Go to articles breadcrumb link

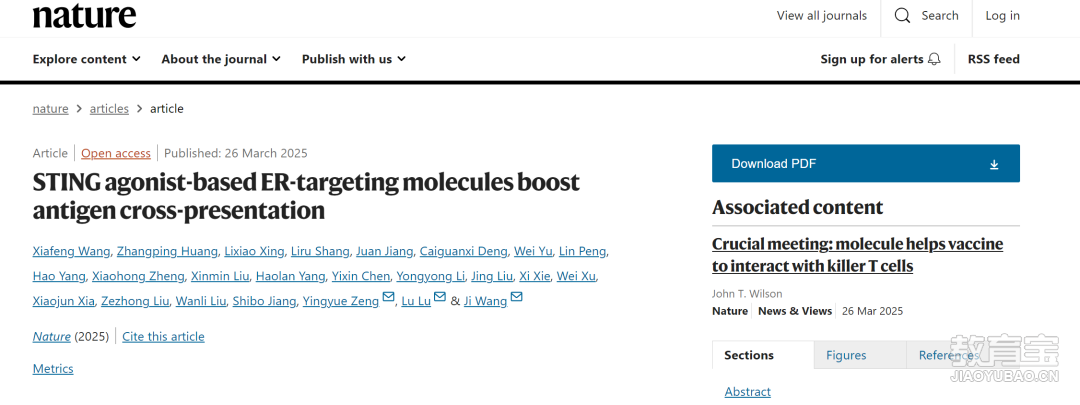(109, 109)
